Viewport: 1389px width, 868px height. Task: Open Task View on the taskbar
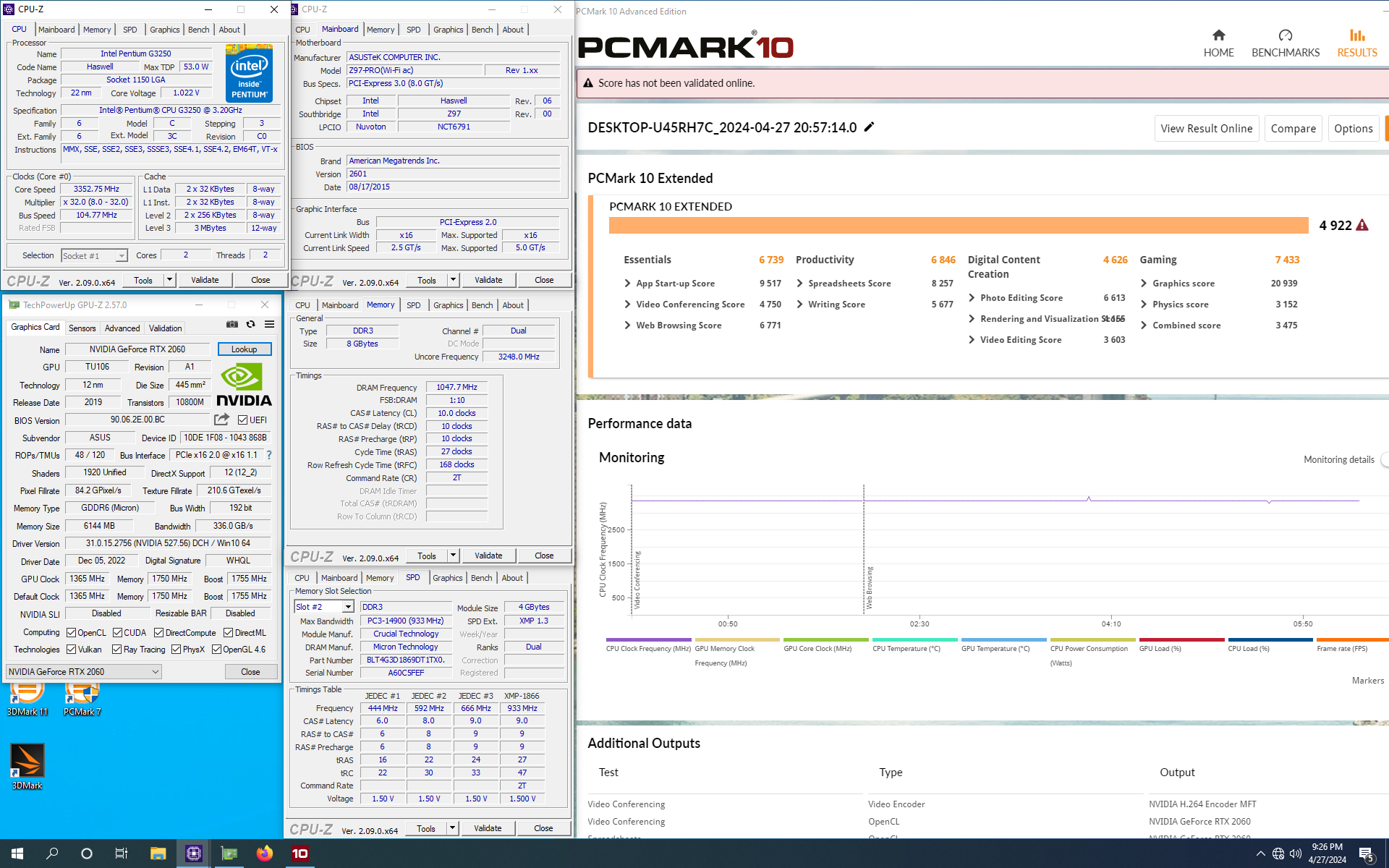coord(122,854)
